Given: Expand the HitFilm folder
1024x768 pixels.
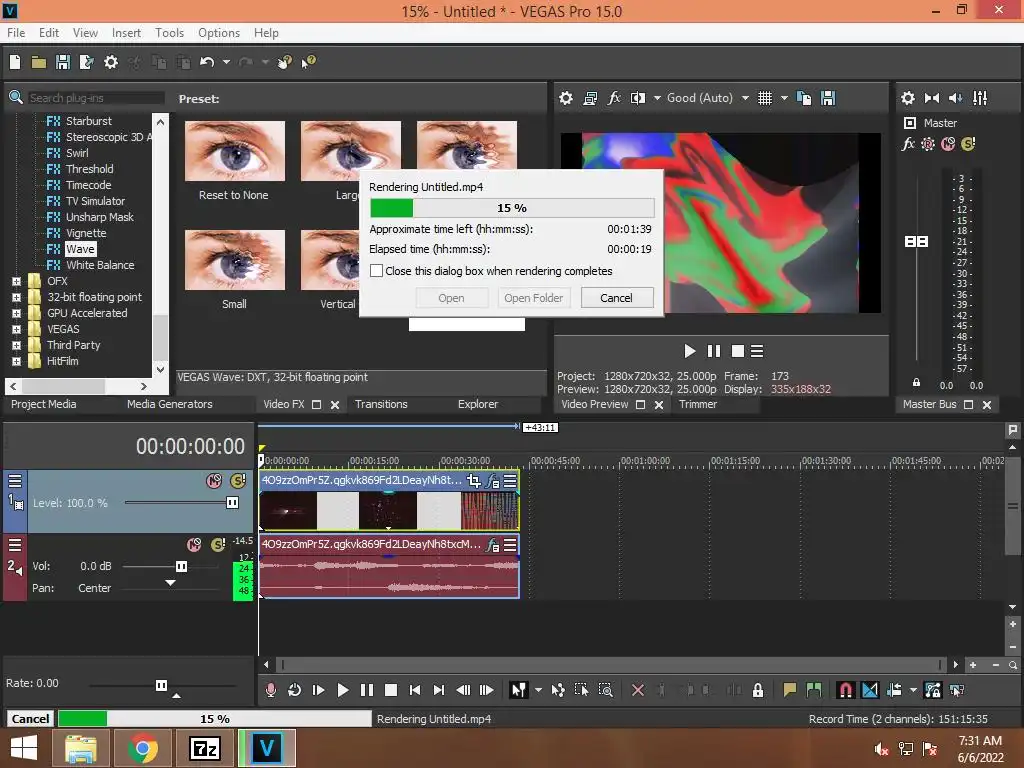Looking at the screenshot, I should 16,361.
